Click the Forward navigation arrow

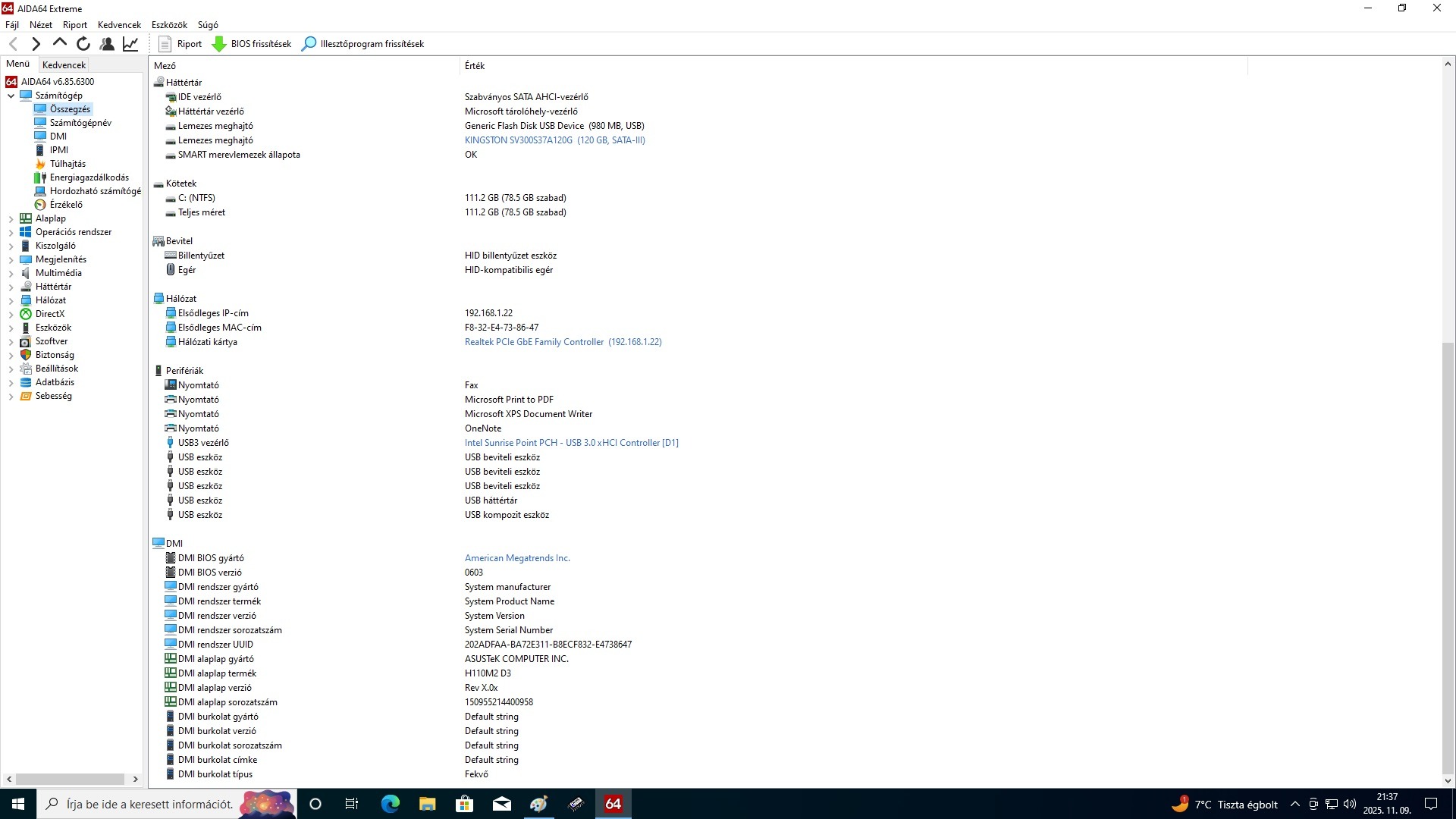[36, 44]
